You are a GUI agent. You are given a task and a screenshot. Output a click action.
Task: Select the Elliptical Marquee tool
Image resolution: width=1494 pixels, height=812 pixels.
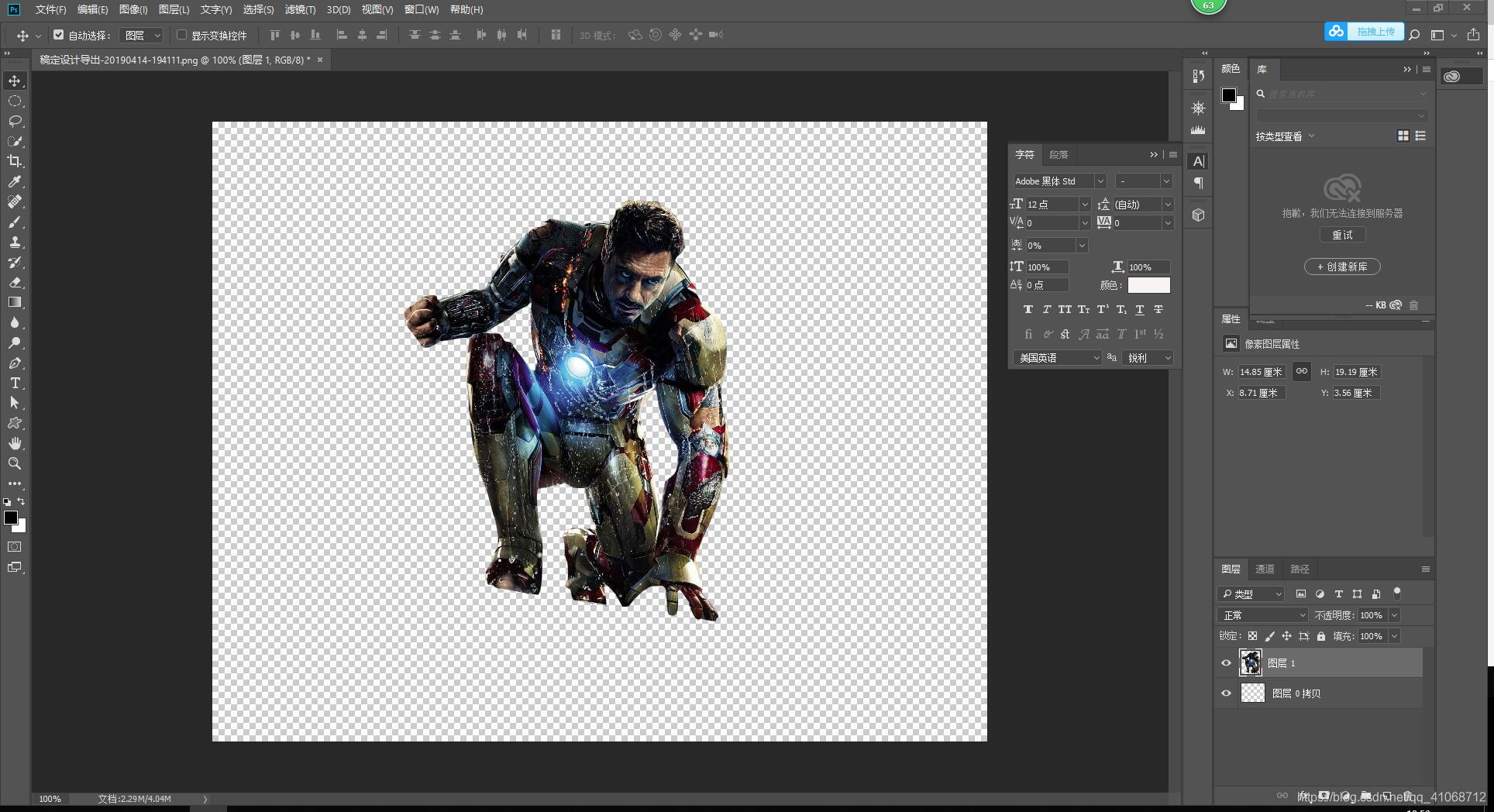pos(15,101)
